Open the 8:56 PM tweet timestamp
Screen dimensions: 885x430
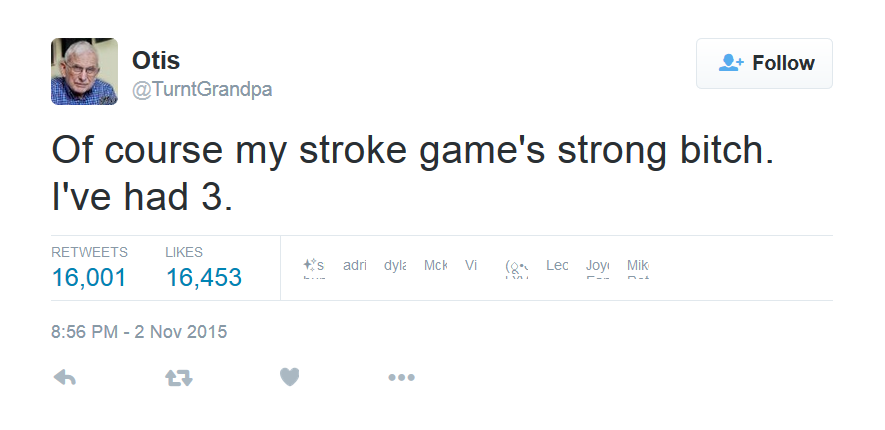[x=139, y=331]
